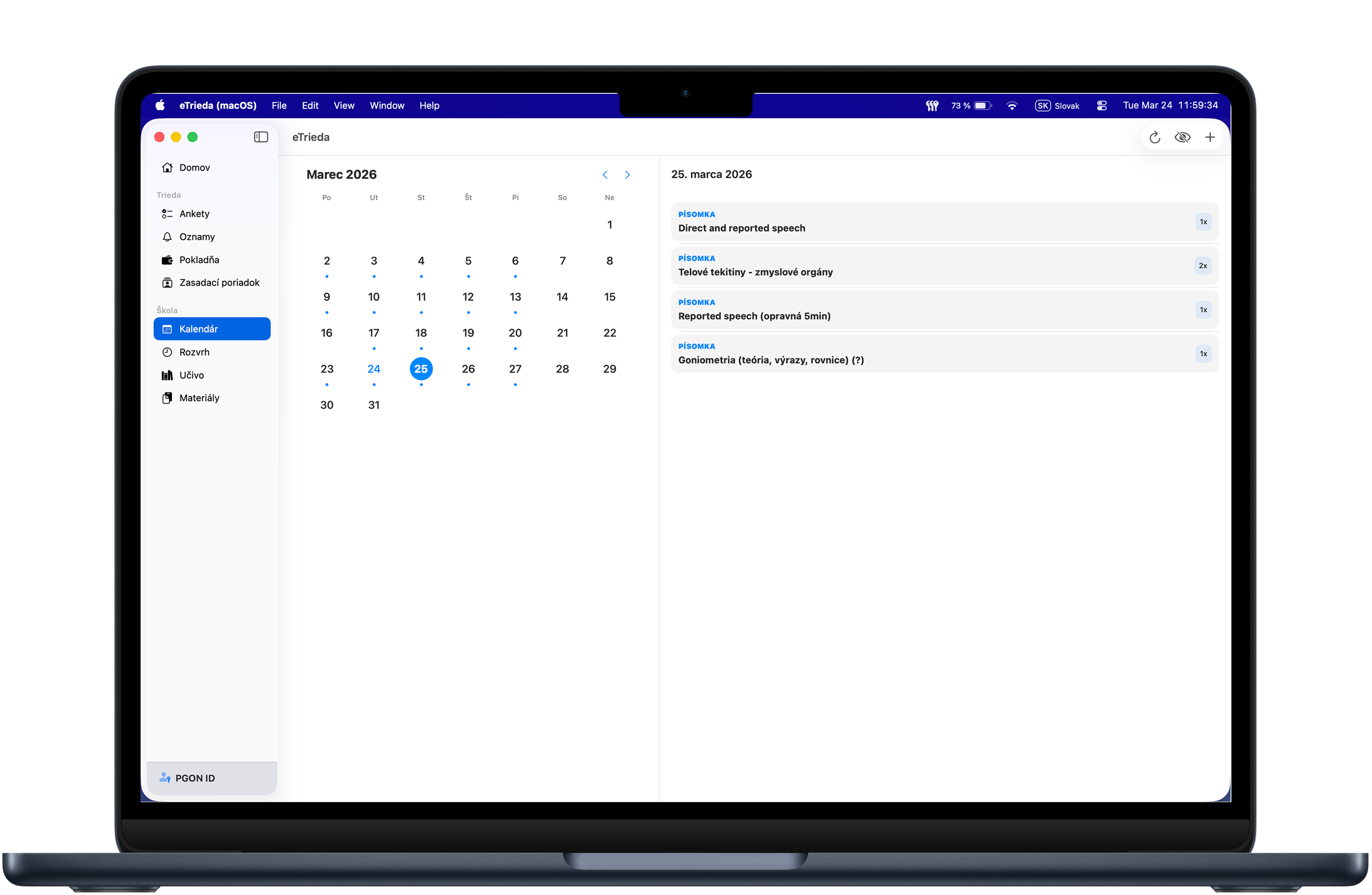Click the 25. marca 2026 date heading
1372x895 pixels.
(x=712, y=174)
